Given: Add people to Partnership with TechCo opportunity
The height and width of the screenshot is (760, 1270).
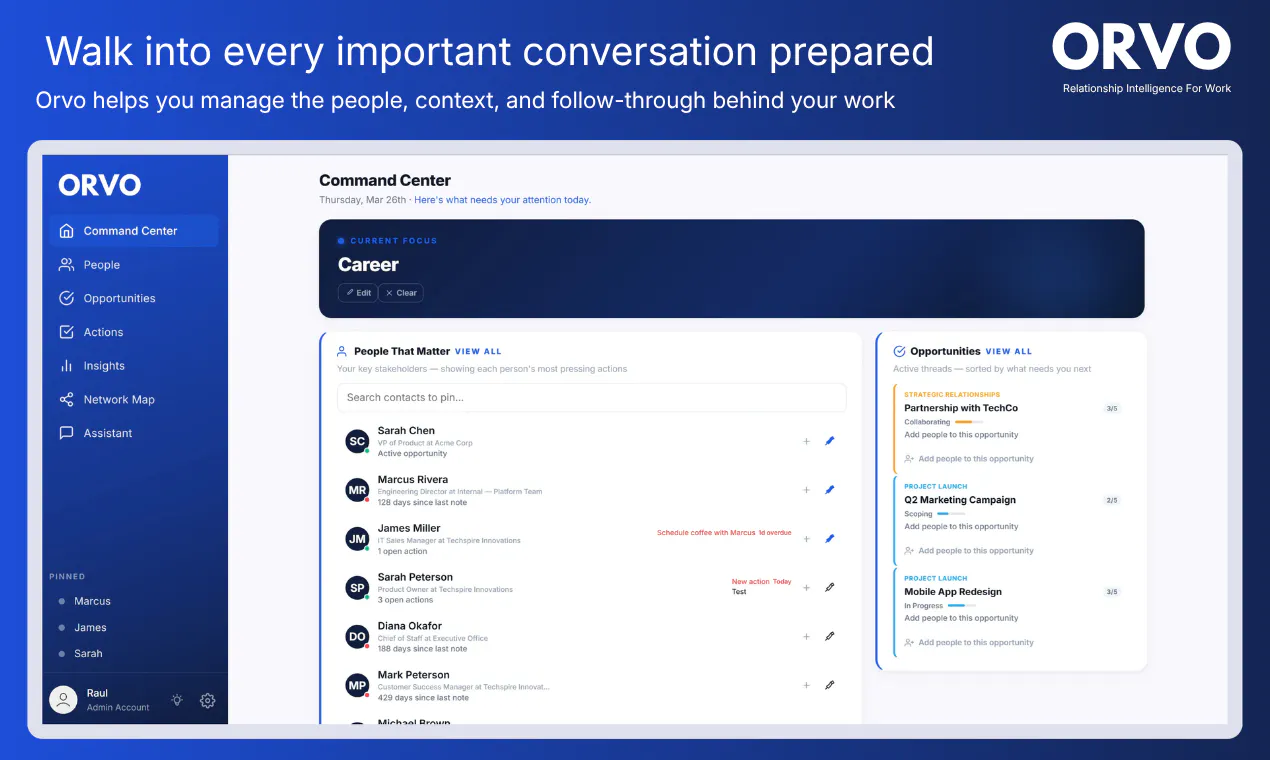Looking at the screenshot, I should click(x=969, y=459).
